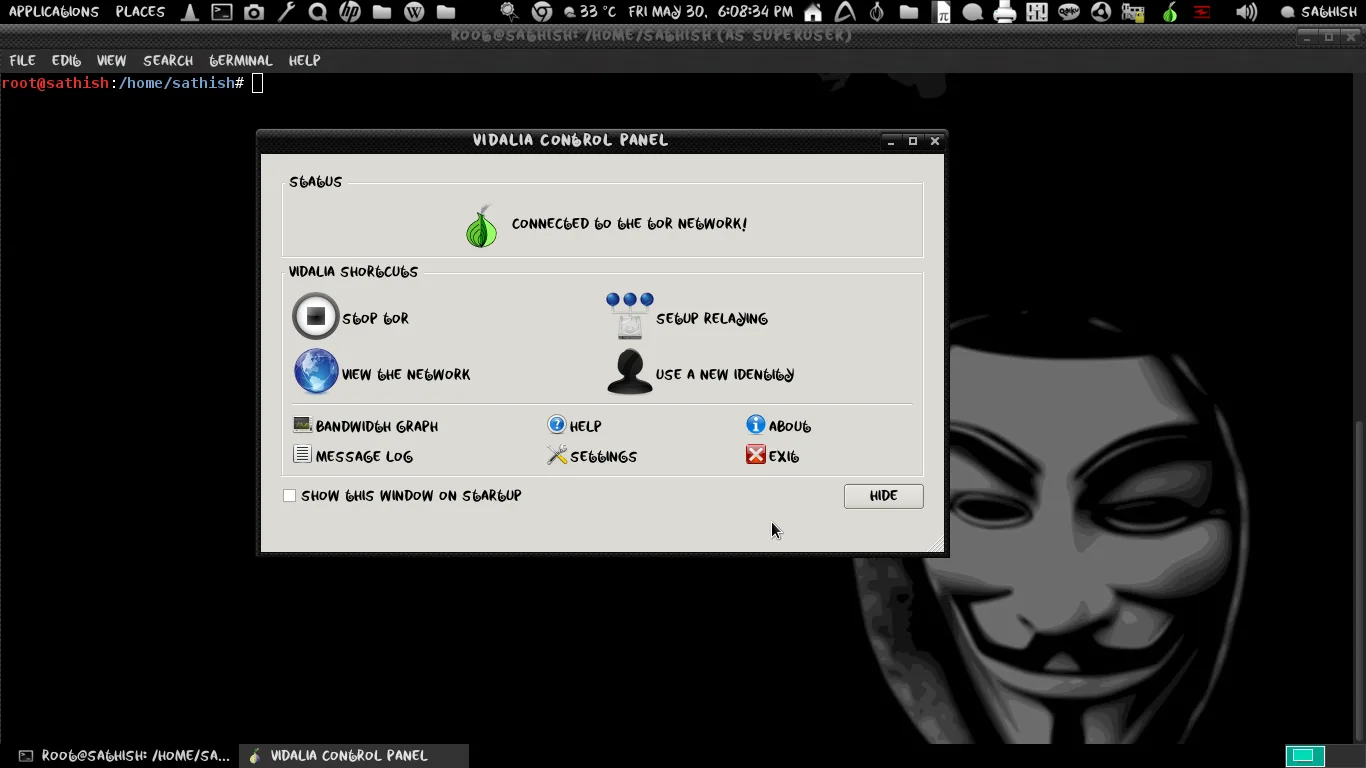Toggle Show this window on startup checkbox
Viewport: 1366px width, 768px height.
click(289, 496)
